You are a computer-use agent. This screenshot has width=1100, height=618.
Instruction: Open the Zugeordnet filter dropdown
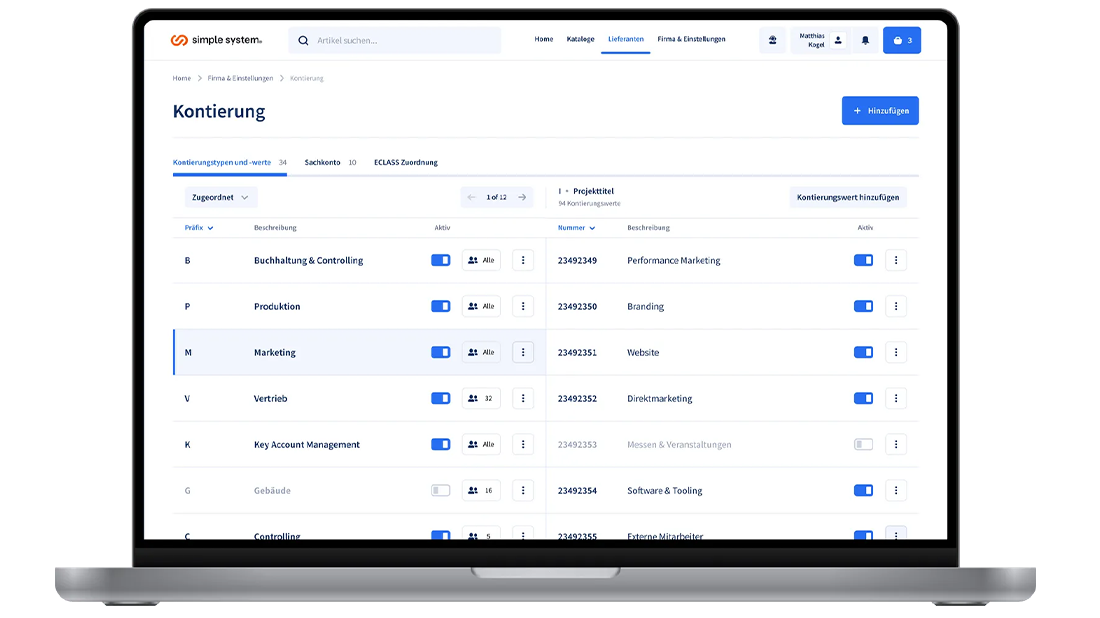click(x=220, y=197)
